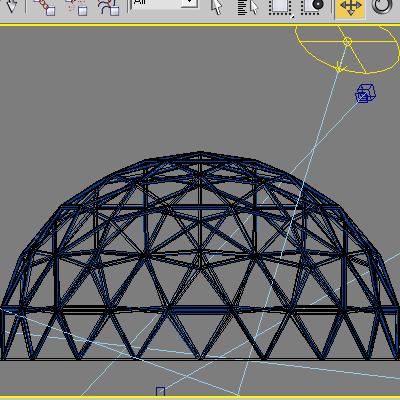Click the Unlink Selection tool
The height and width of the screenshot is (400, 400).
77,7
